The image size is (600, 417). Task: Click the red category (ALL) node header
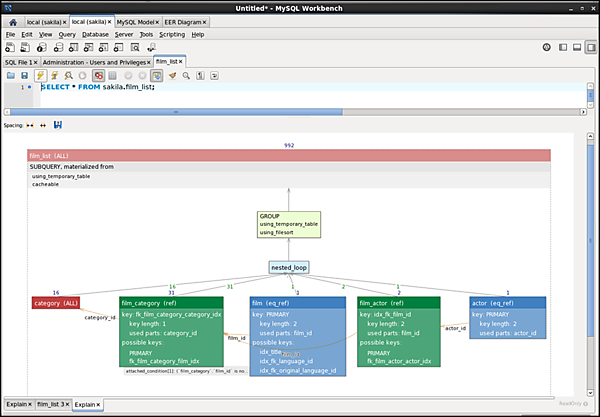56,303
